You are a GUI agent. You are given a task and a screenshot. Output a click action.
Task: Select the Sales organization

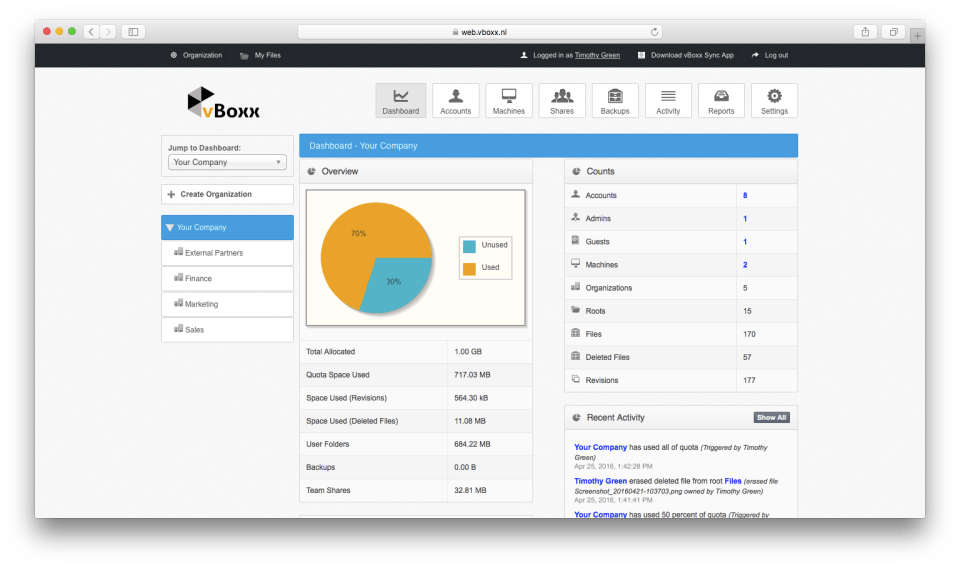point(227,329)
